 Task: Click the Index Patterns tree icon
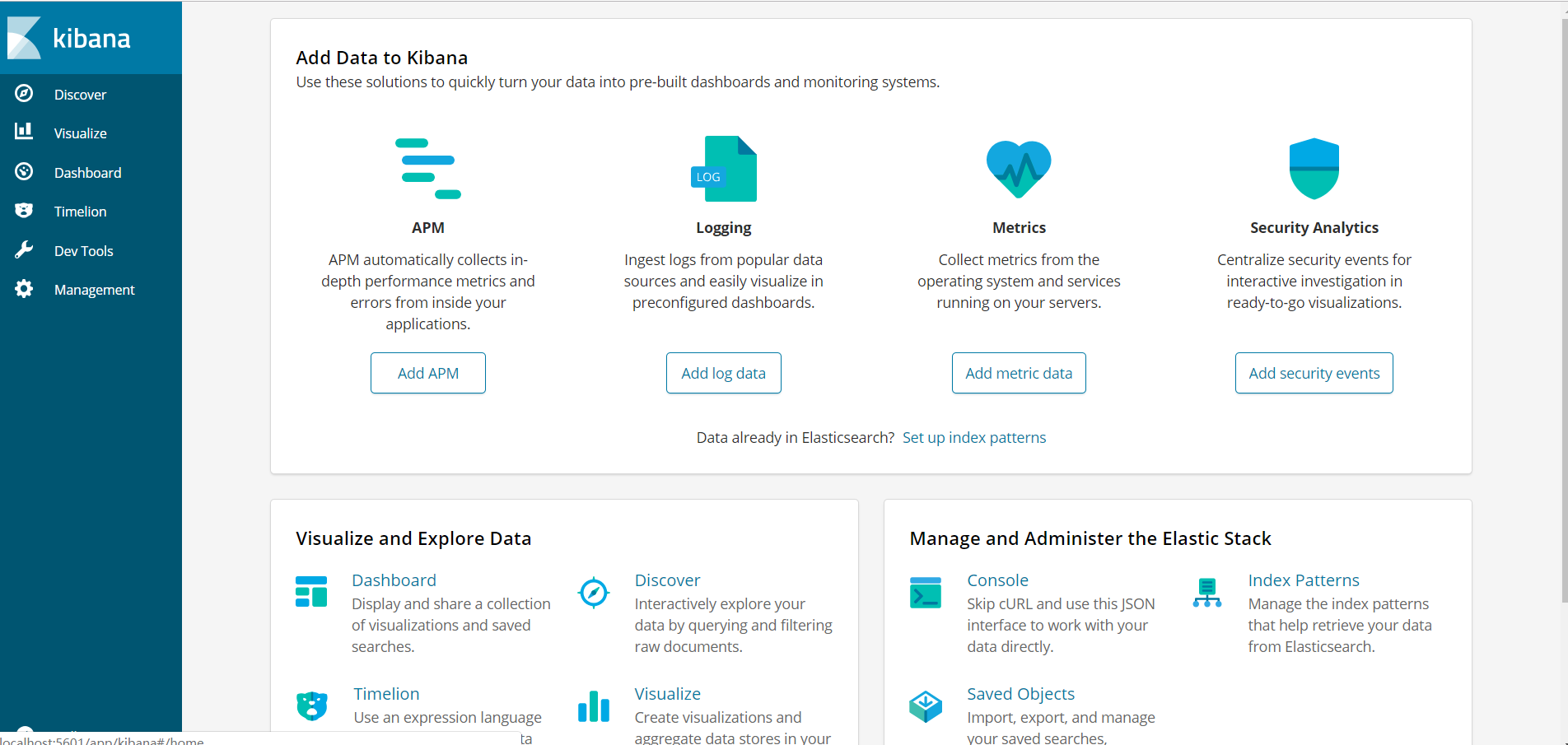(x=1206, y=593)
